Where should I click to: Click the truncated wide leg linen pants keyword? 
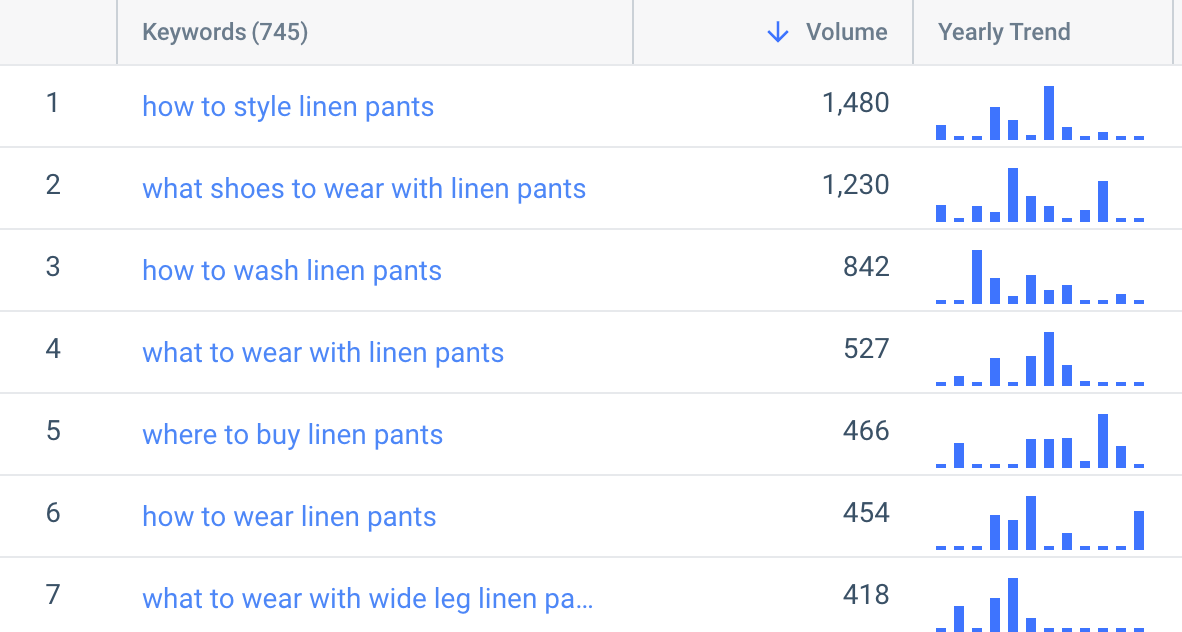367,598
